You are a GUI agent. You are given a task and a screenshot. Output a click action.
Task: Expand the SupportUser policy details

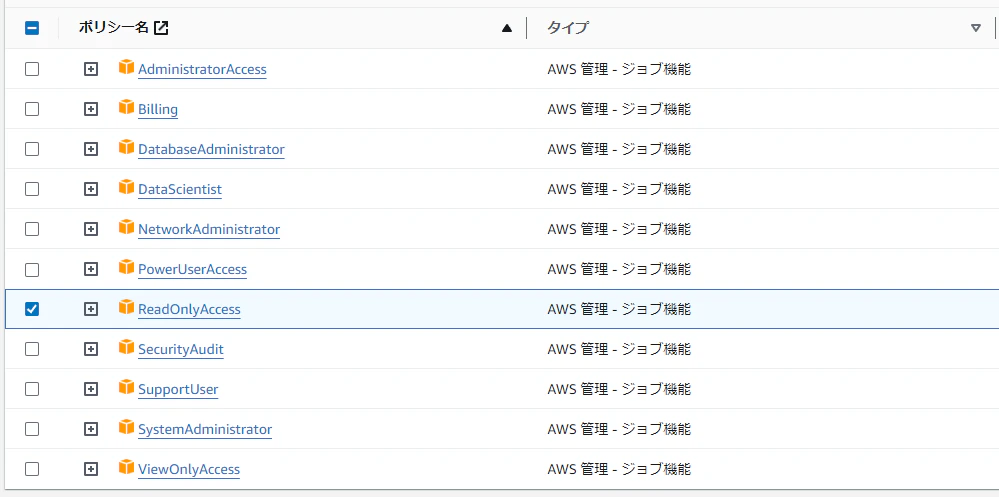pyautogui.click(x=91, y=389)
